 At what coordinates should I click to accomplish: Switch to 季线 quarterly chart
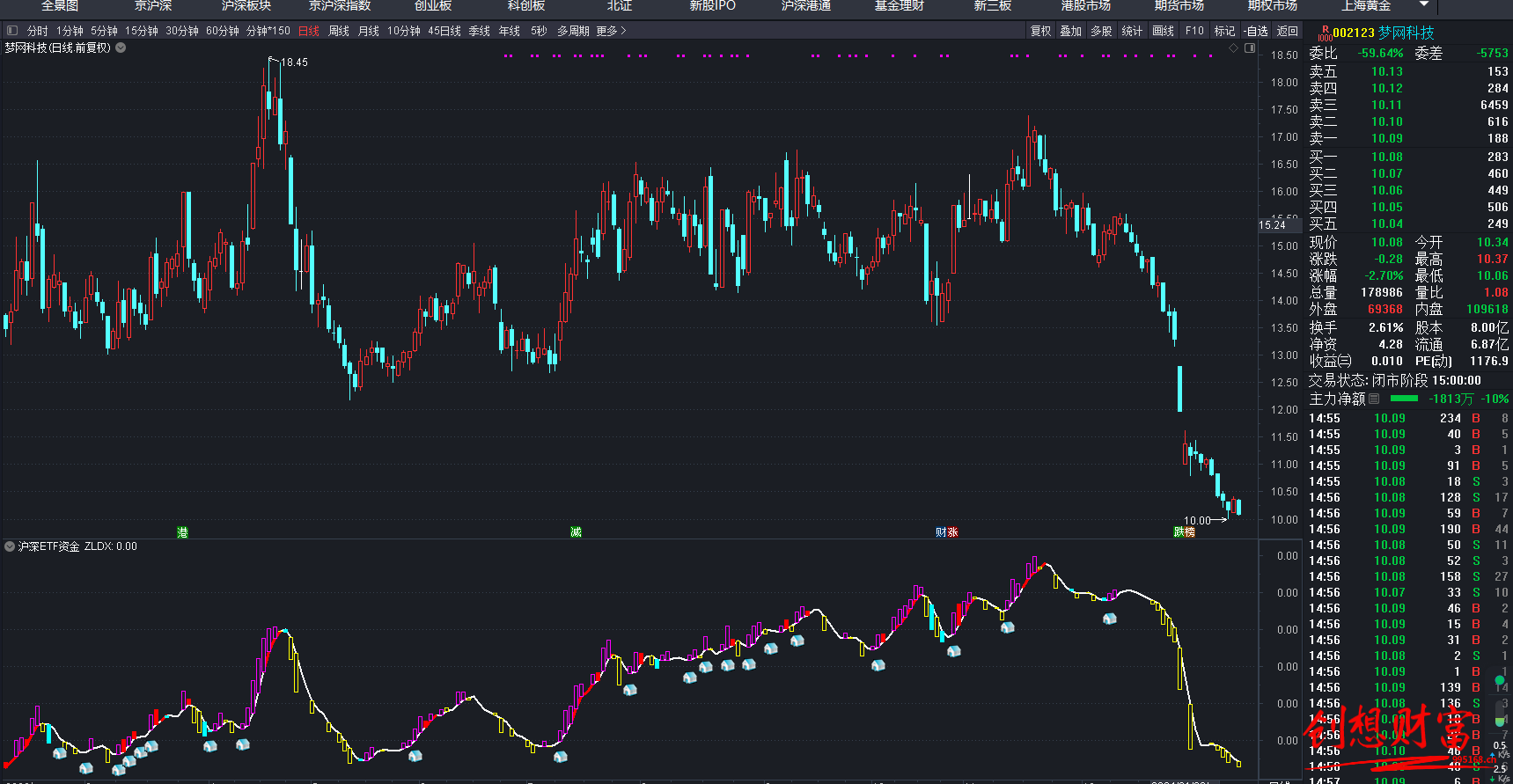480,31
